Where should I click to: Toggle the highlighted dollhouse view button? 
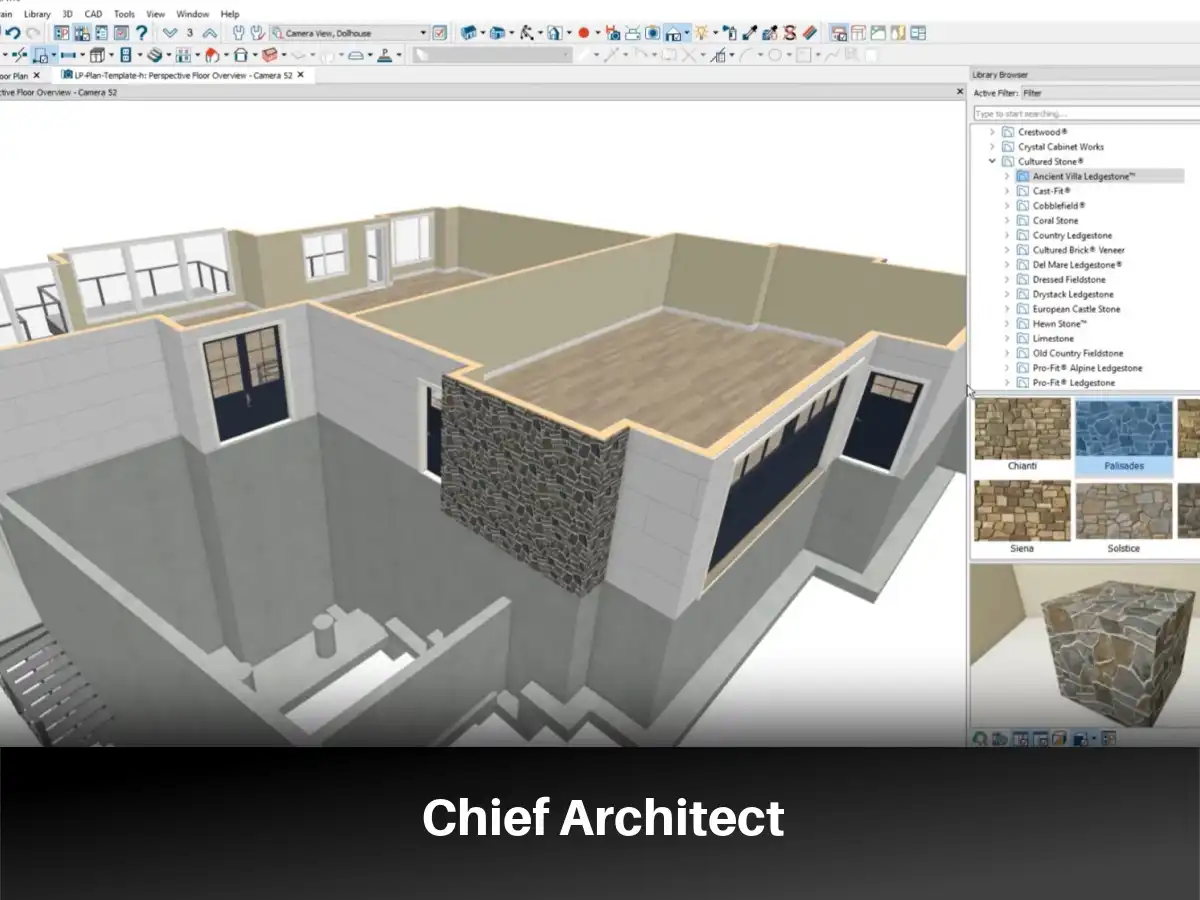(x=673, y=33)
